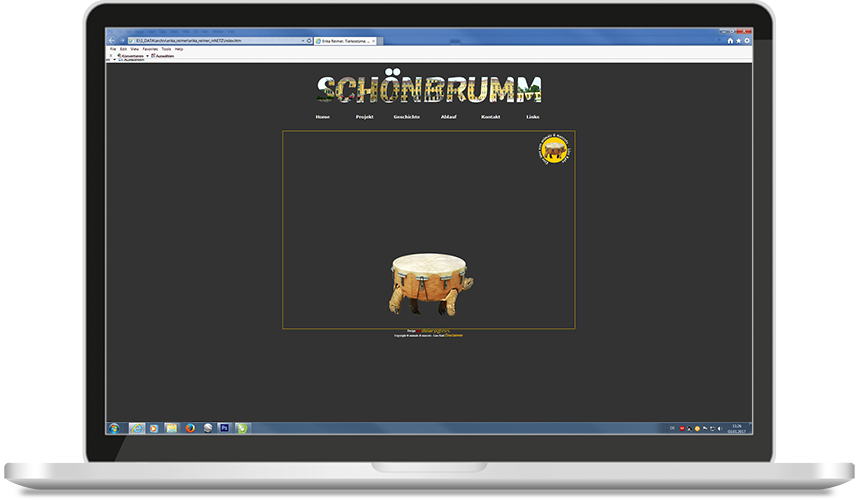Open the Geschichte page link
The width and height of the screenshot is (859, 500).
(406, 117)
